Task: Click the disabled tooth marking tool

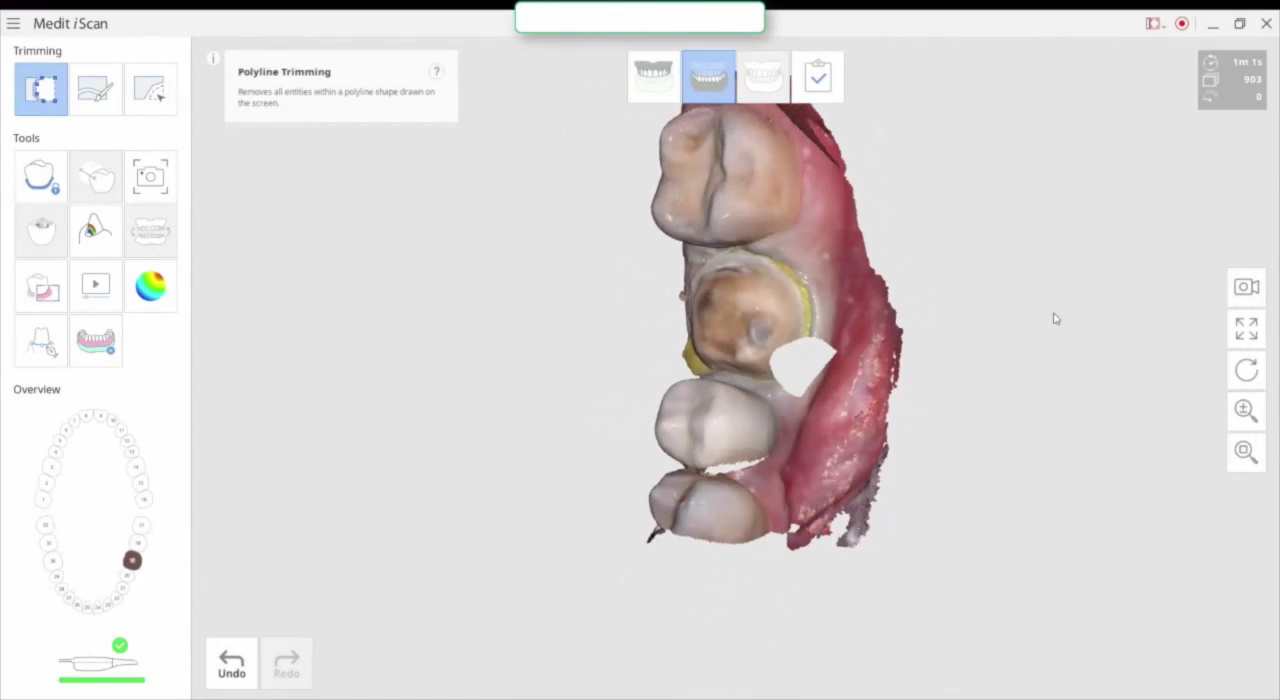Action: click(96, 177)
